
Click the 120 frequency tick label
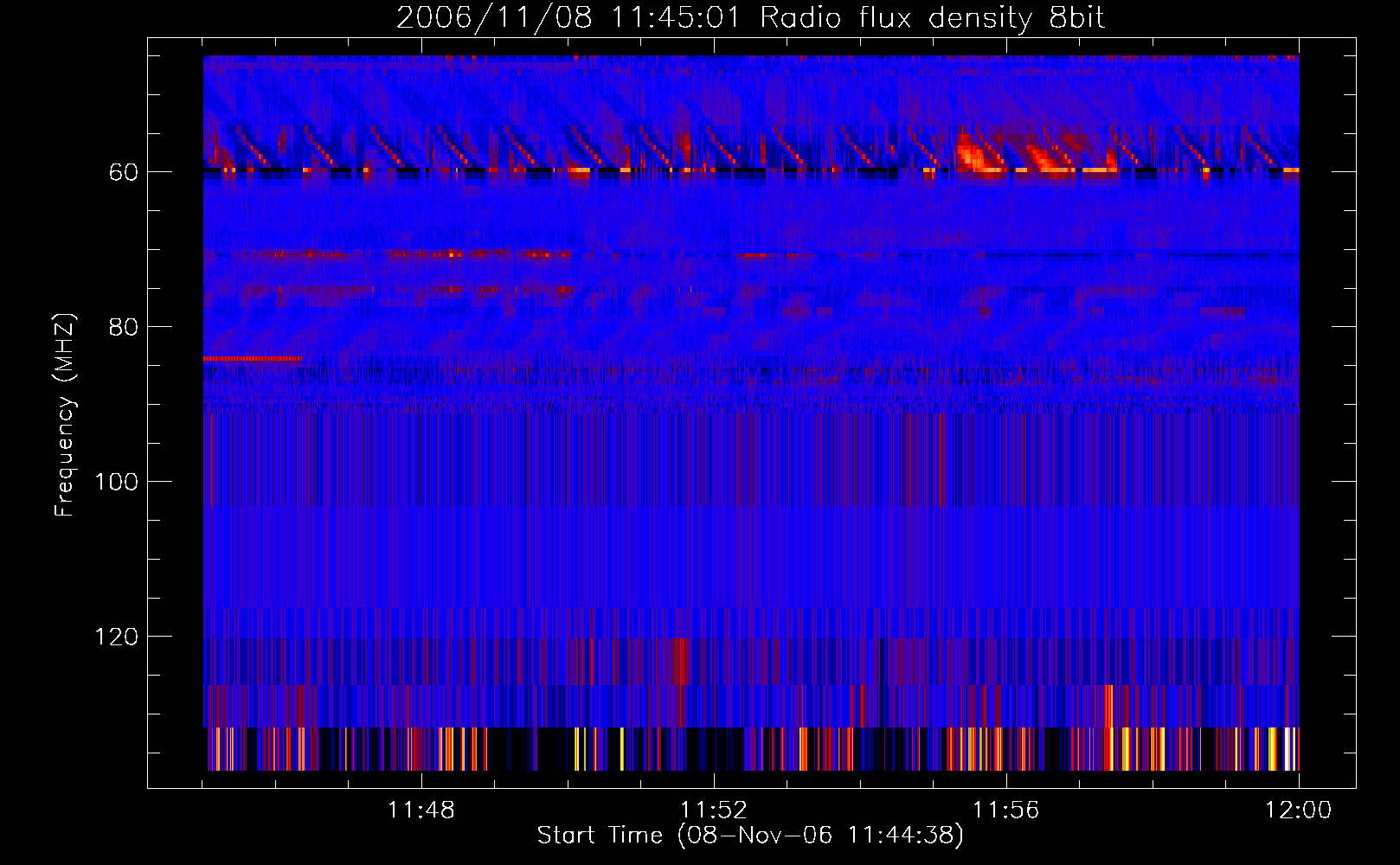click(116, 637)
